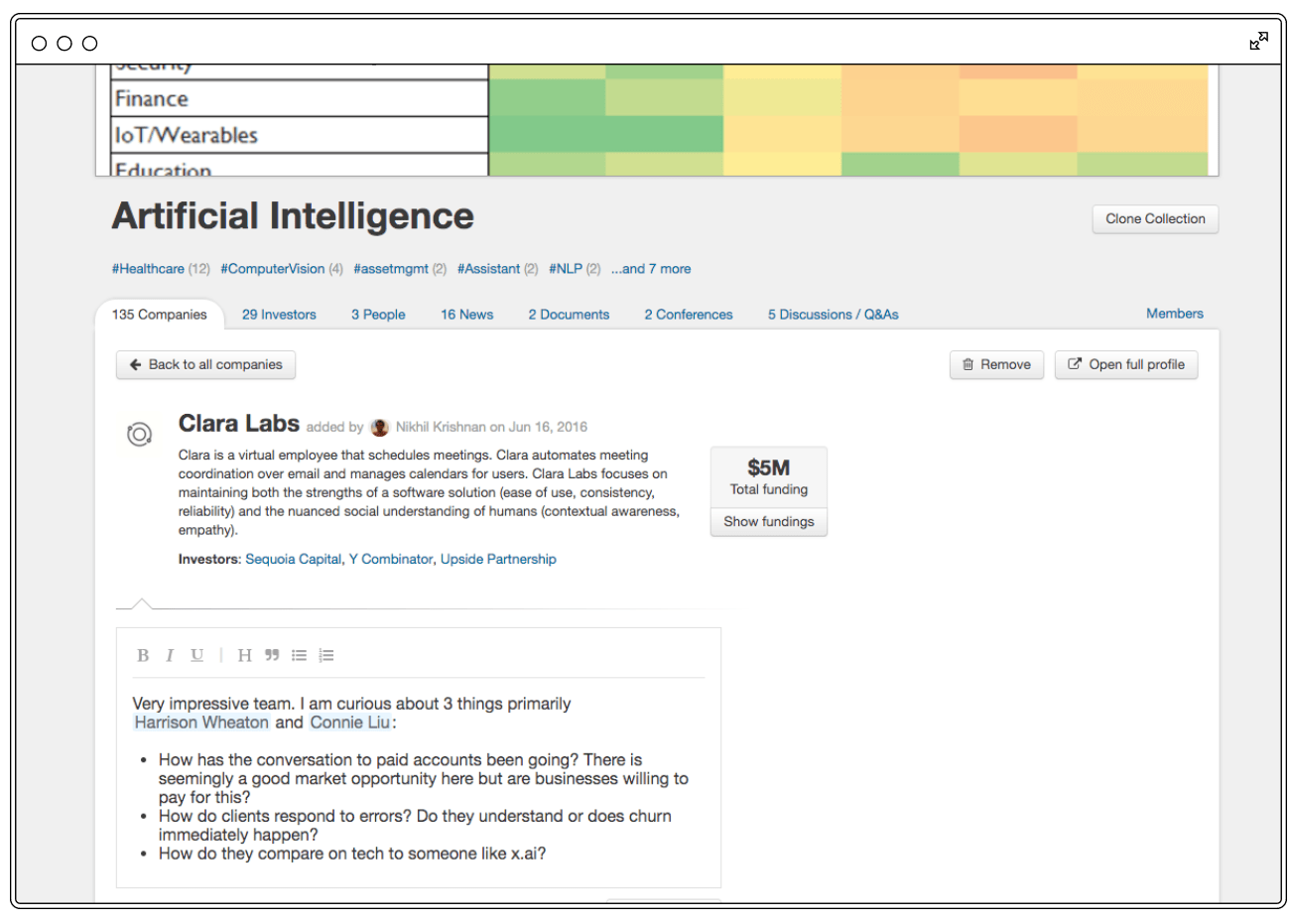This screenshot has height=924, width=1290.
Task: Open full profile of Clara Labs
Action: point(1126,364)
